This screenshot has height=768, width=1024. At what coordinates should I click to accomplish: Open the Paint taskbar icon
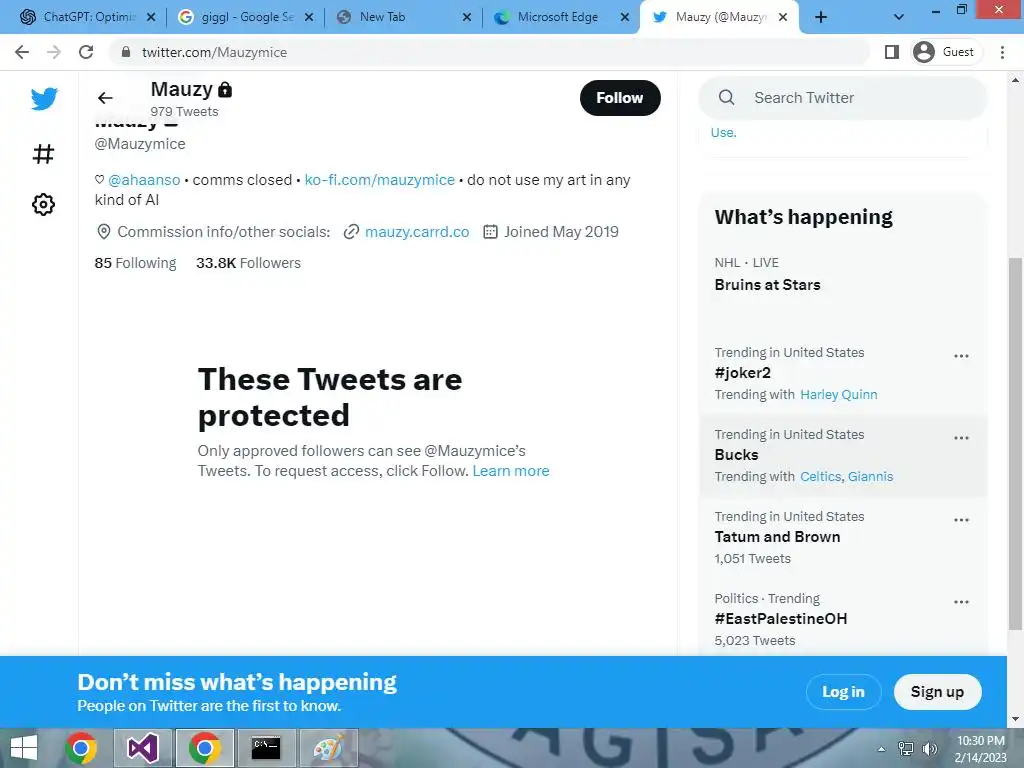328,748
